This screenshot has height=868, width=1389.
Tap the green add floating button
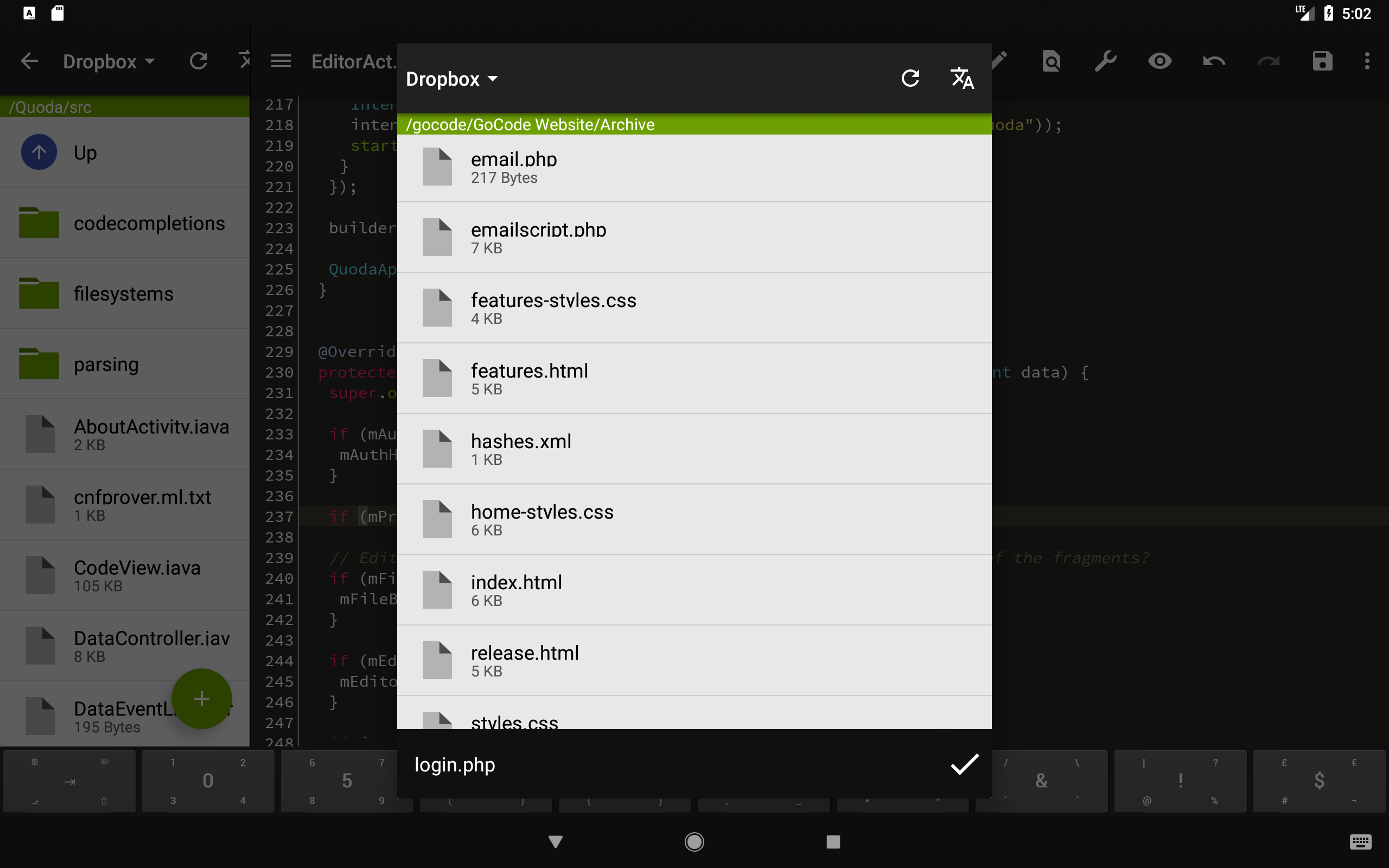pyautogui.click(x=201, y=699)
